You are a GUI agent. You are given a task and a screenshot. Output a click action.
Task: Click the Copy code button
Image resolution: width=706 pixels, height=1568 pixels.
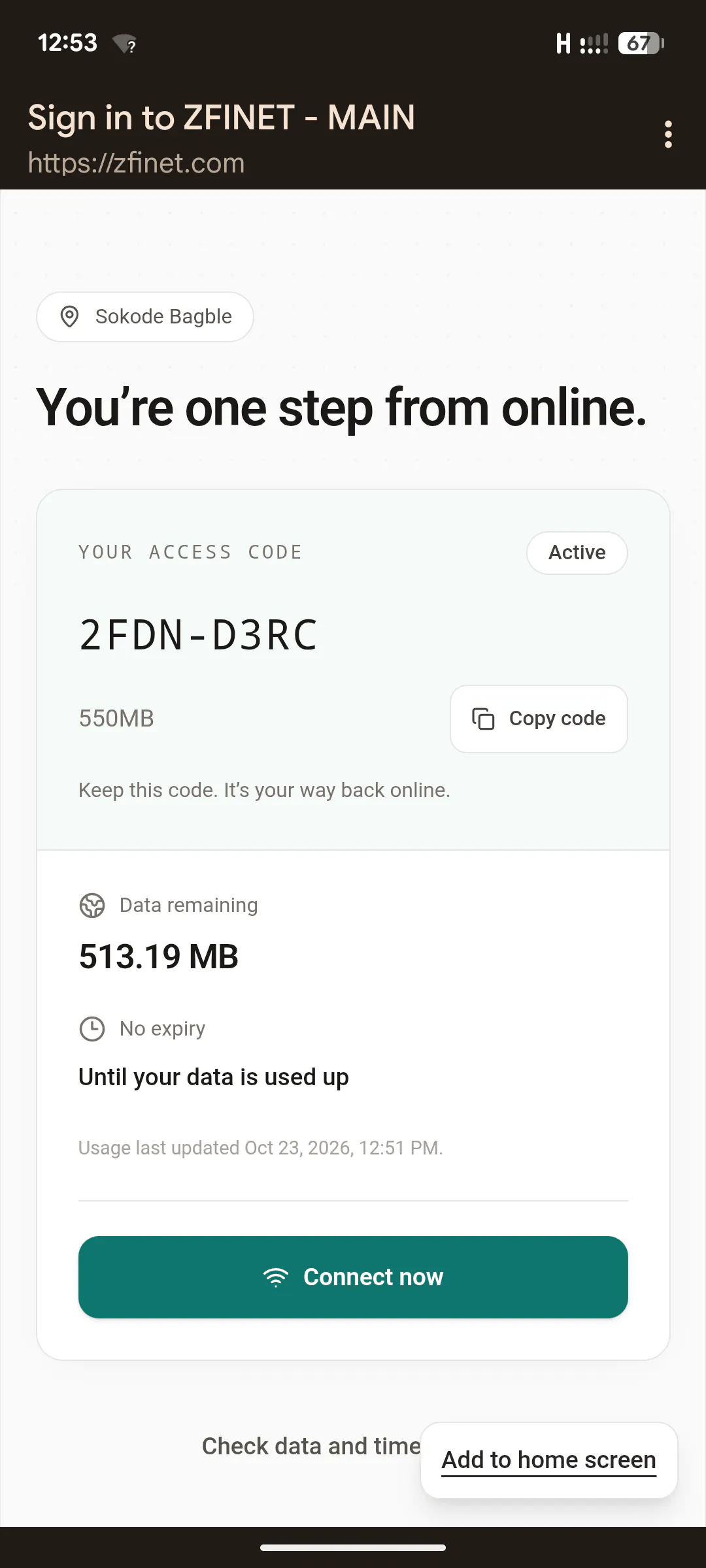tap(539, 719)
